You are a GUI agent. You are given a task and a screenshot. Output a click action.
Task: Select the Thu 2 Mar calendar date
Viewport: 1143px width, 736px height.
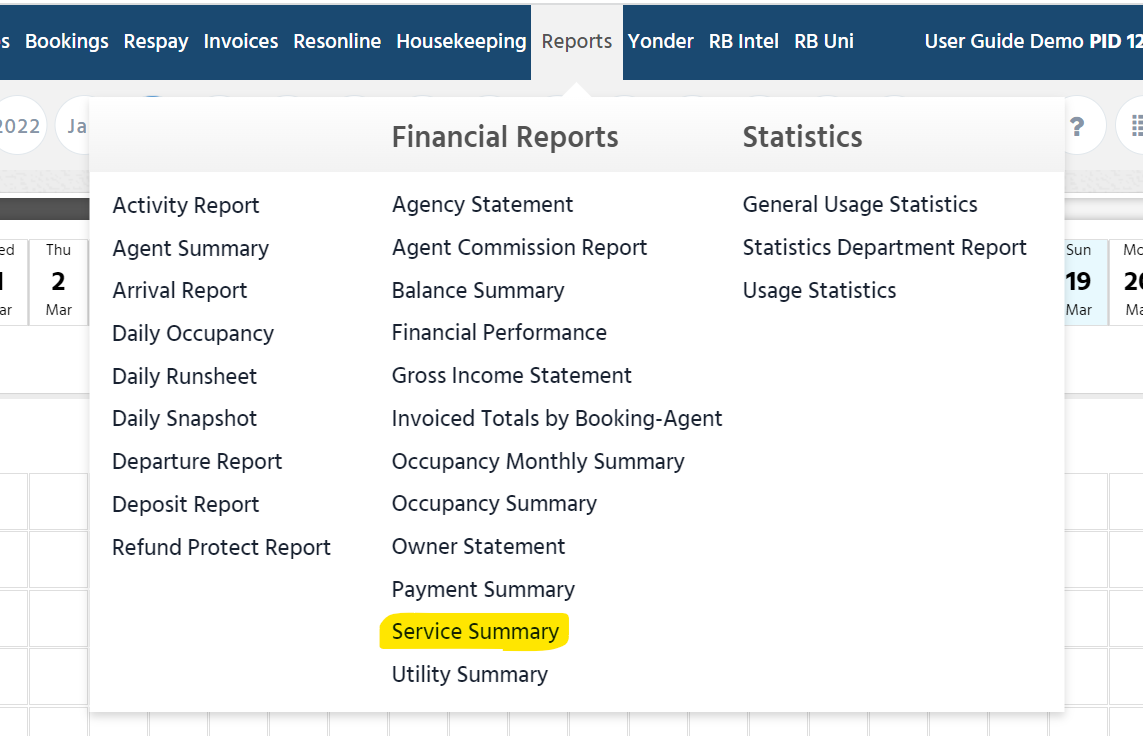point(58,282)
